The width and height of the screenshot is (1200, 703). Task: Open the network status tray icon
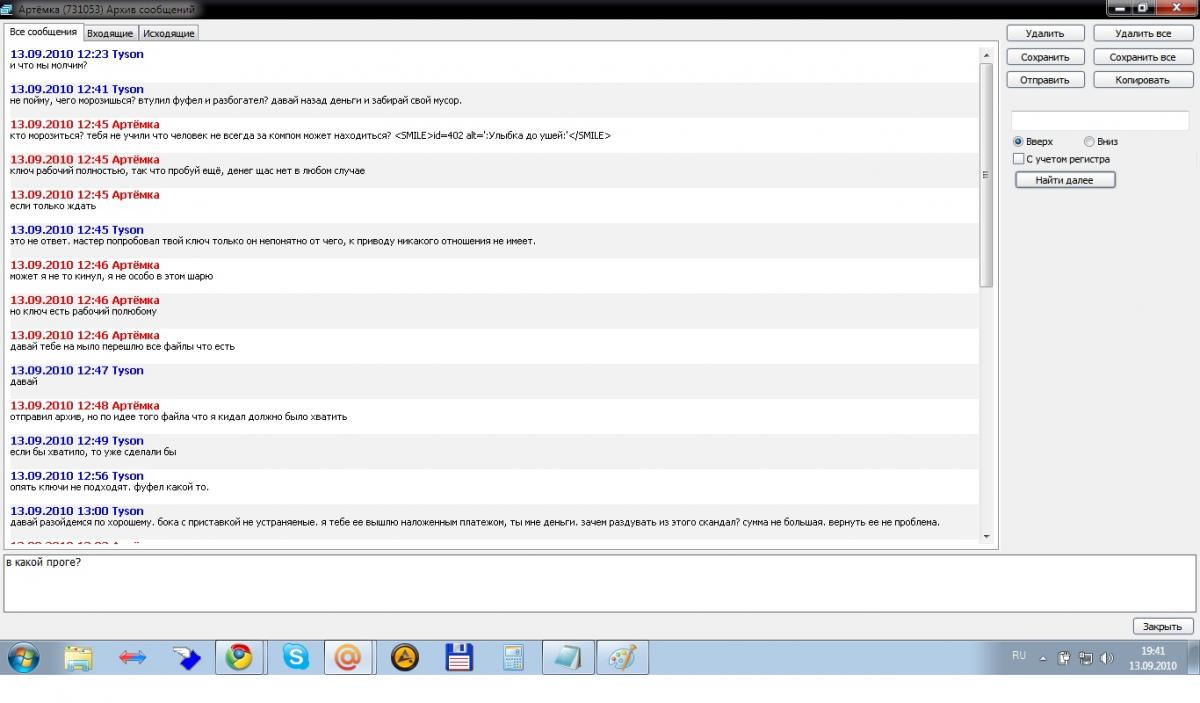click(1085, 658)
